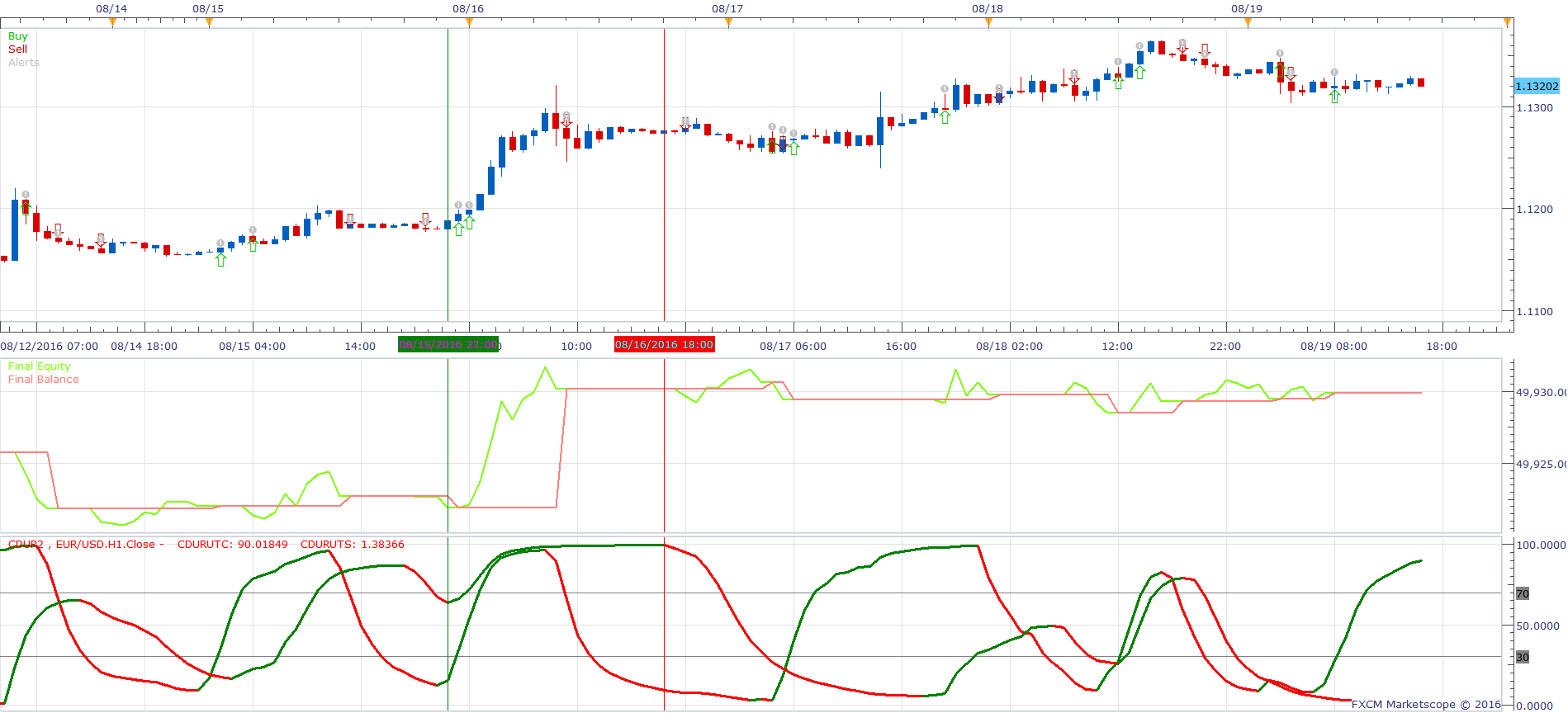This screenshot has width=1568, height=713.
Task: Select the CDUR2, EUR/USD.H1.Close indicator label
Action: click(x=82, y=545)
